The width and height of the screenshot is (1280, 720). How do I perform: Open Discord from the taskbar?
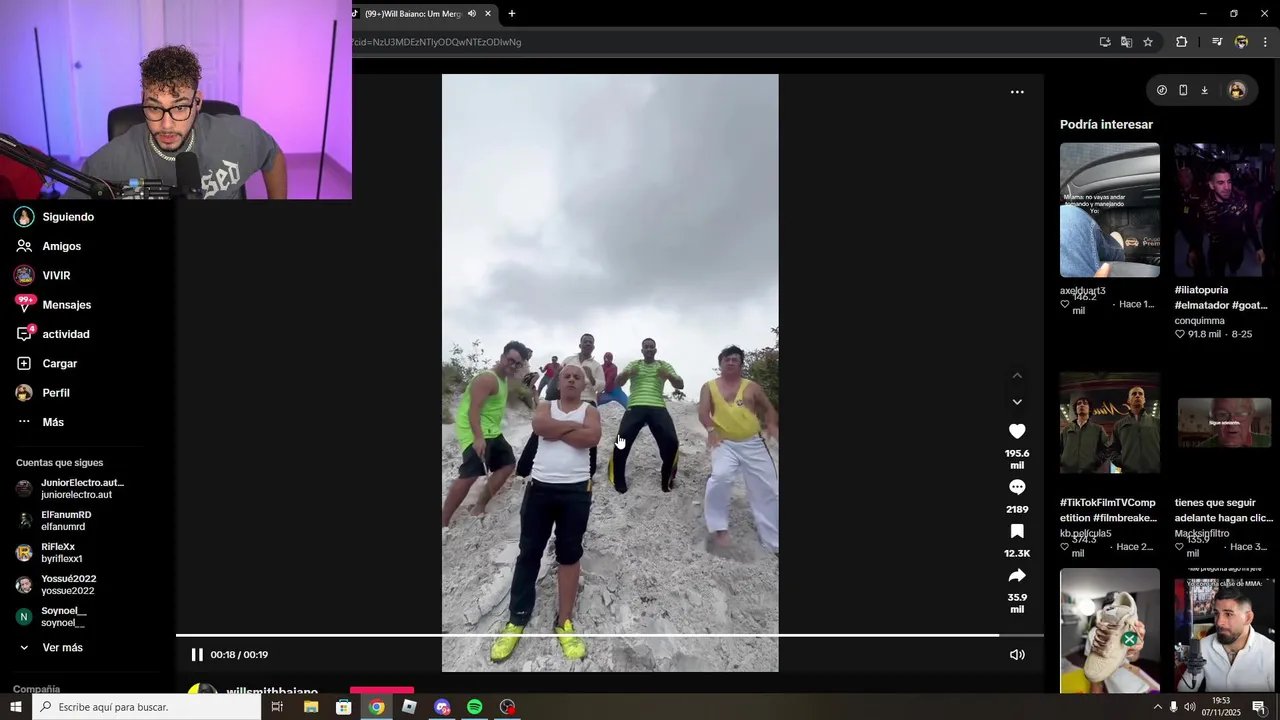point(442,707)
